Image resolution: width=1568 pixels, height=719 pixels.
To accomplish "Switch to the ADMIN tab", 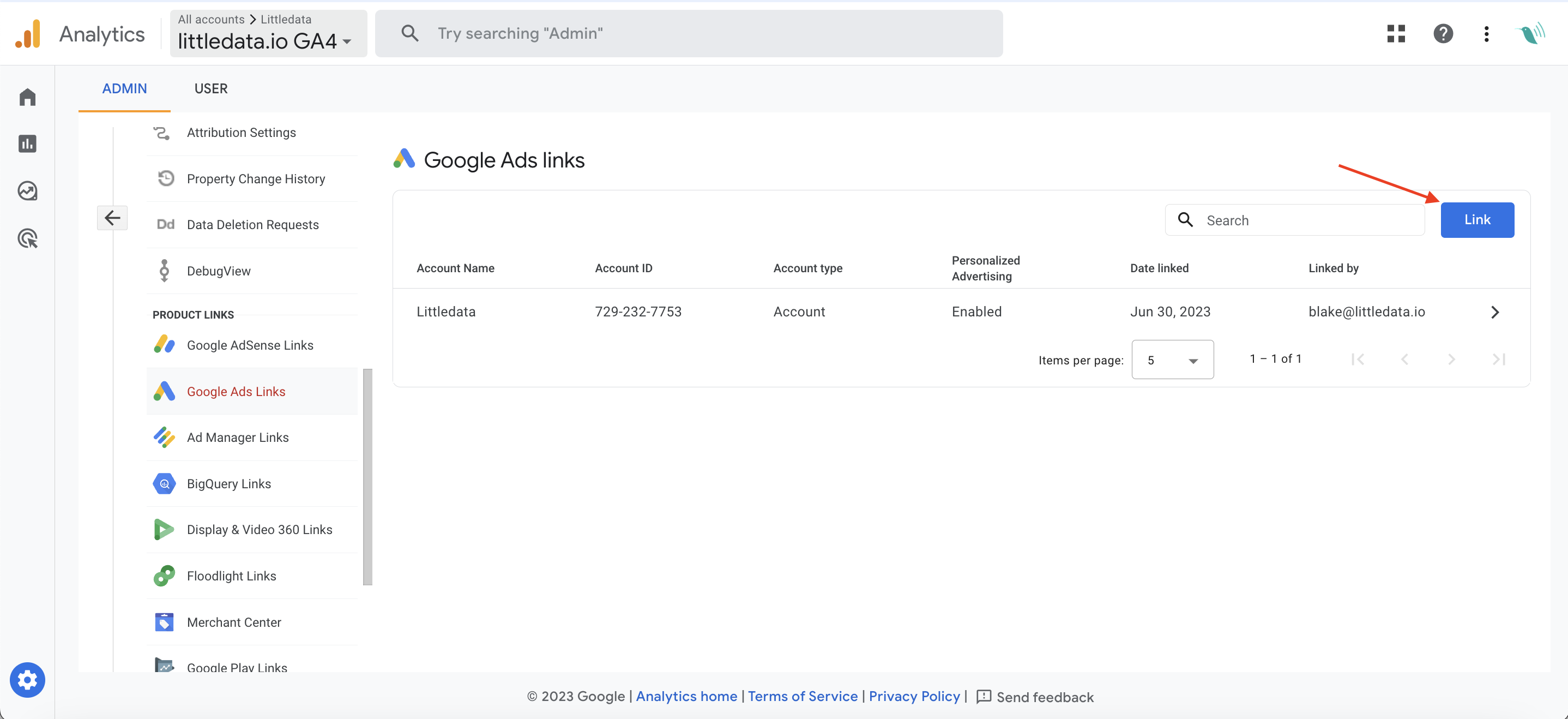I will (x=124, y=89).
